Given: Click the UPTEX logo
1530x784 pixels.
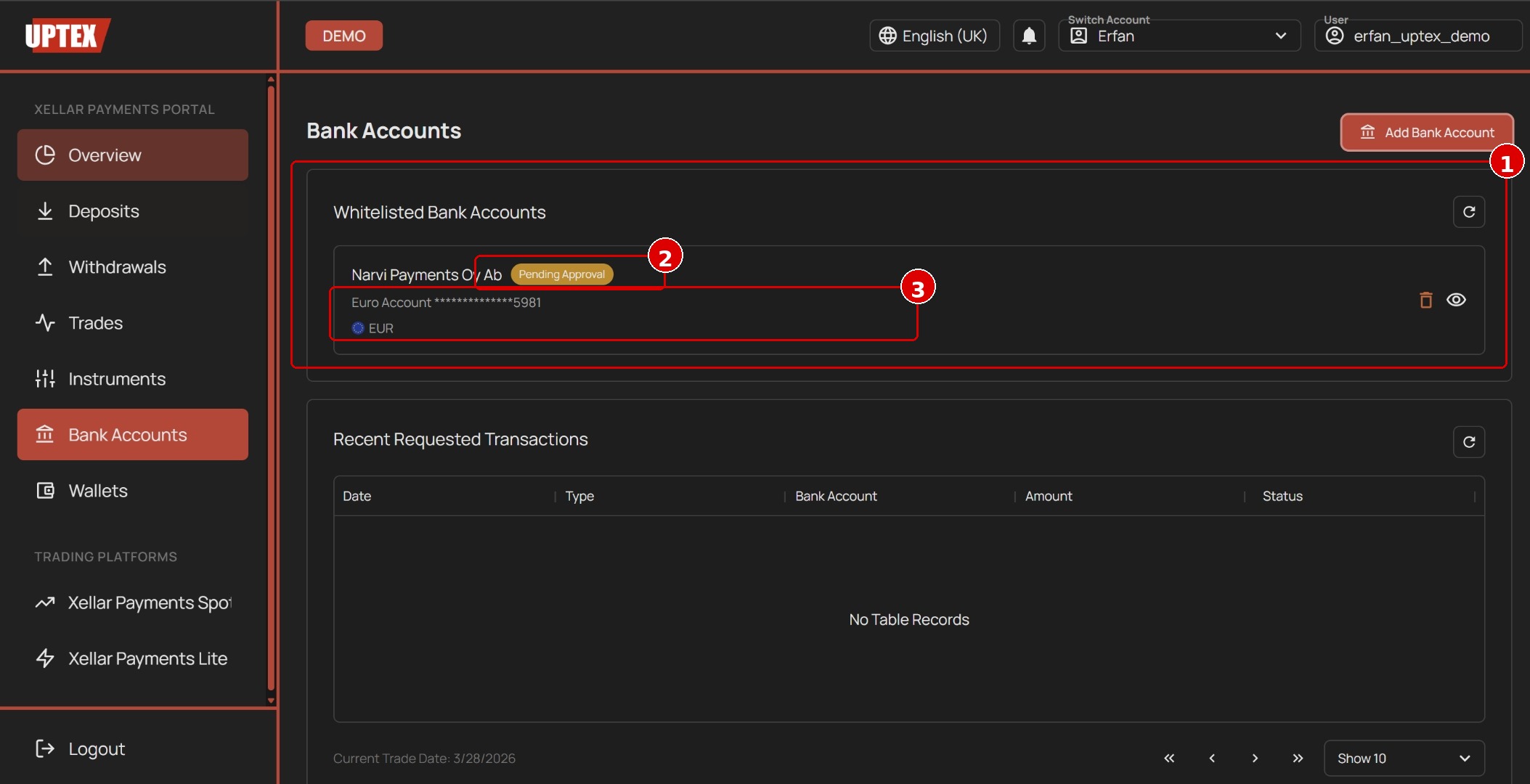Looking at the screenshot, I should 67,35.
